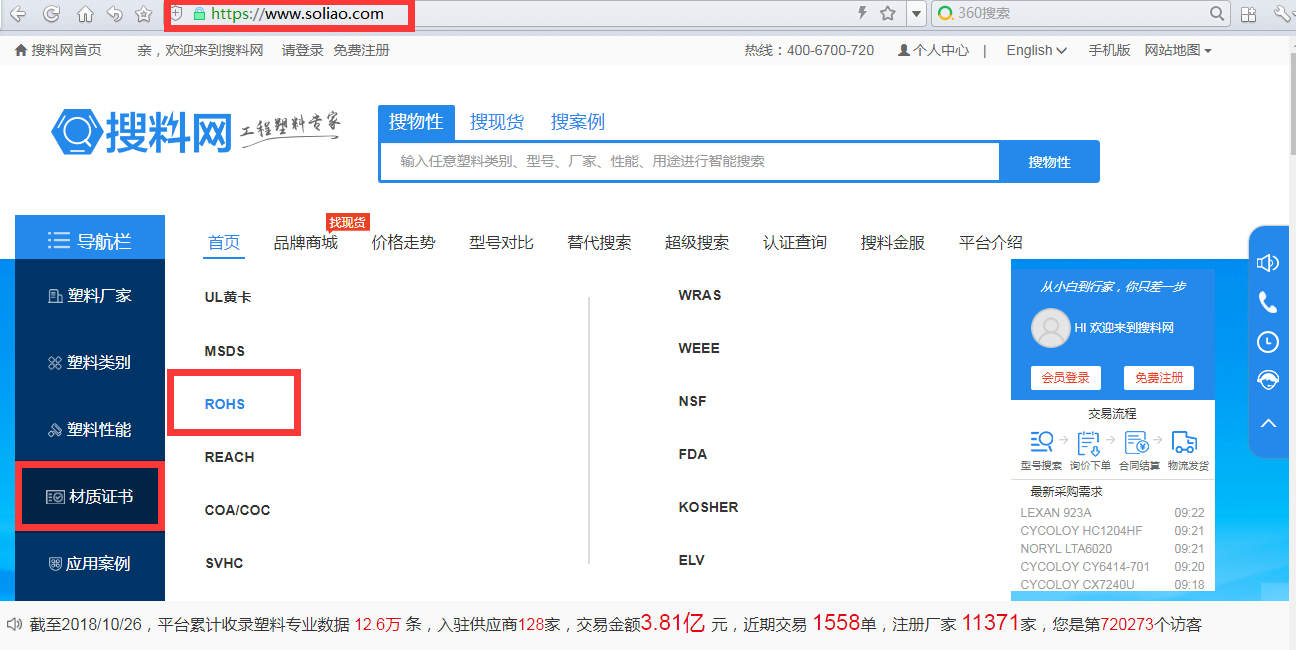Click the blue 搜物性 search button
Viewport: 1296px width, 650px height.
click(x=1049, y=162)
